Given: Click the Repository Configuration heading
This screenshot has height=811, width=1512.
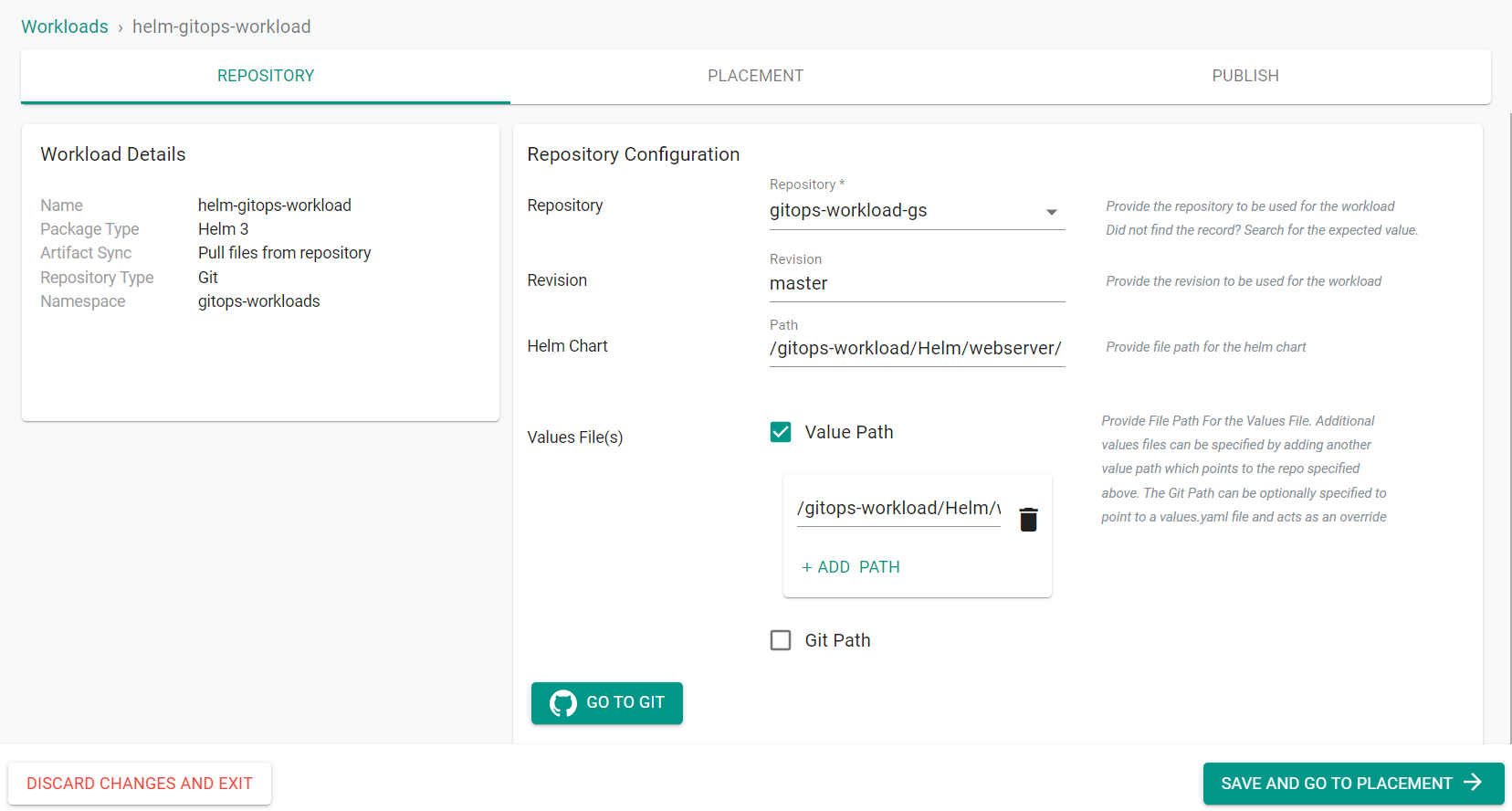Looking at the screenshot, I should click(x=634, y=154).
